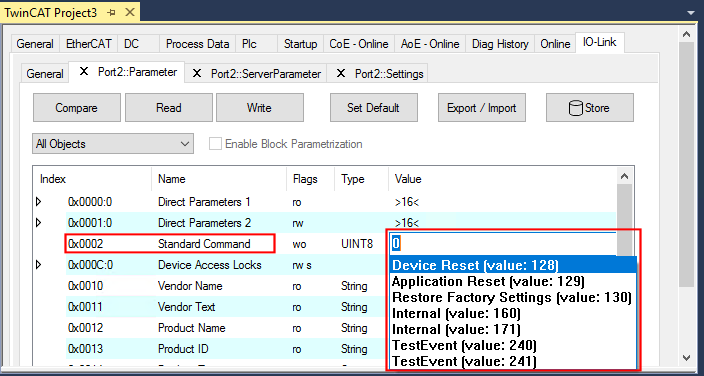Open the IO-Link General sub-tab
Screen dimensions: 704x376
point(44,74)
